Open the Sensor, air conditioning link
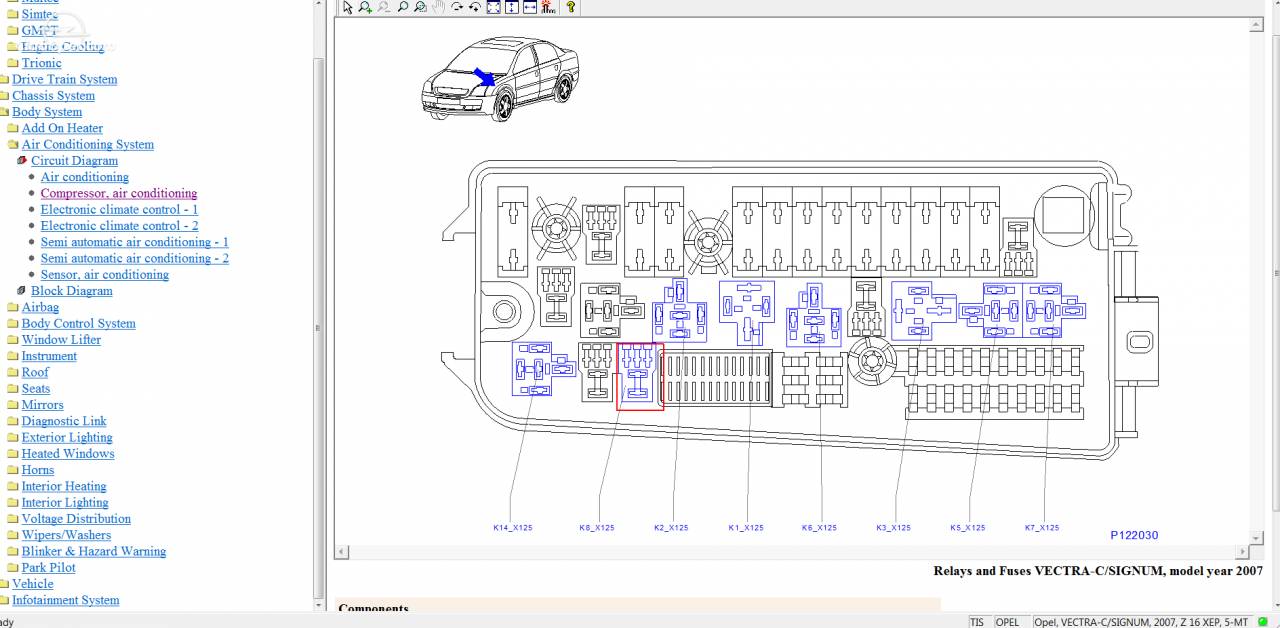The image size is (1280, 628). [105, 274]
